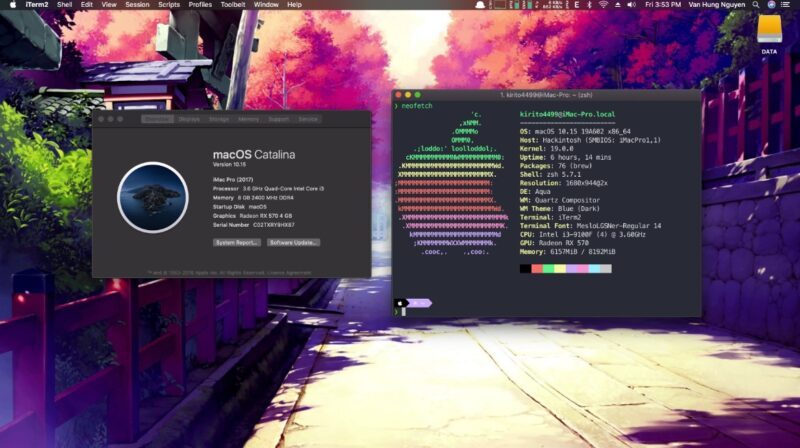Click 'kirito4499@iMac-Pro.local' header in terminal
This screenshot has height=448, width=800.
point(567,114)
